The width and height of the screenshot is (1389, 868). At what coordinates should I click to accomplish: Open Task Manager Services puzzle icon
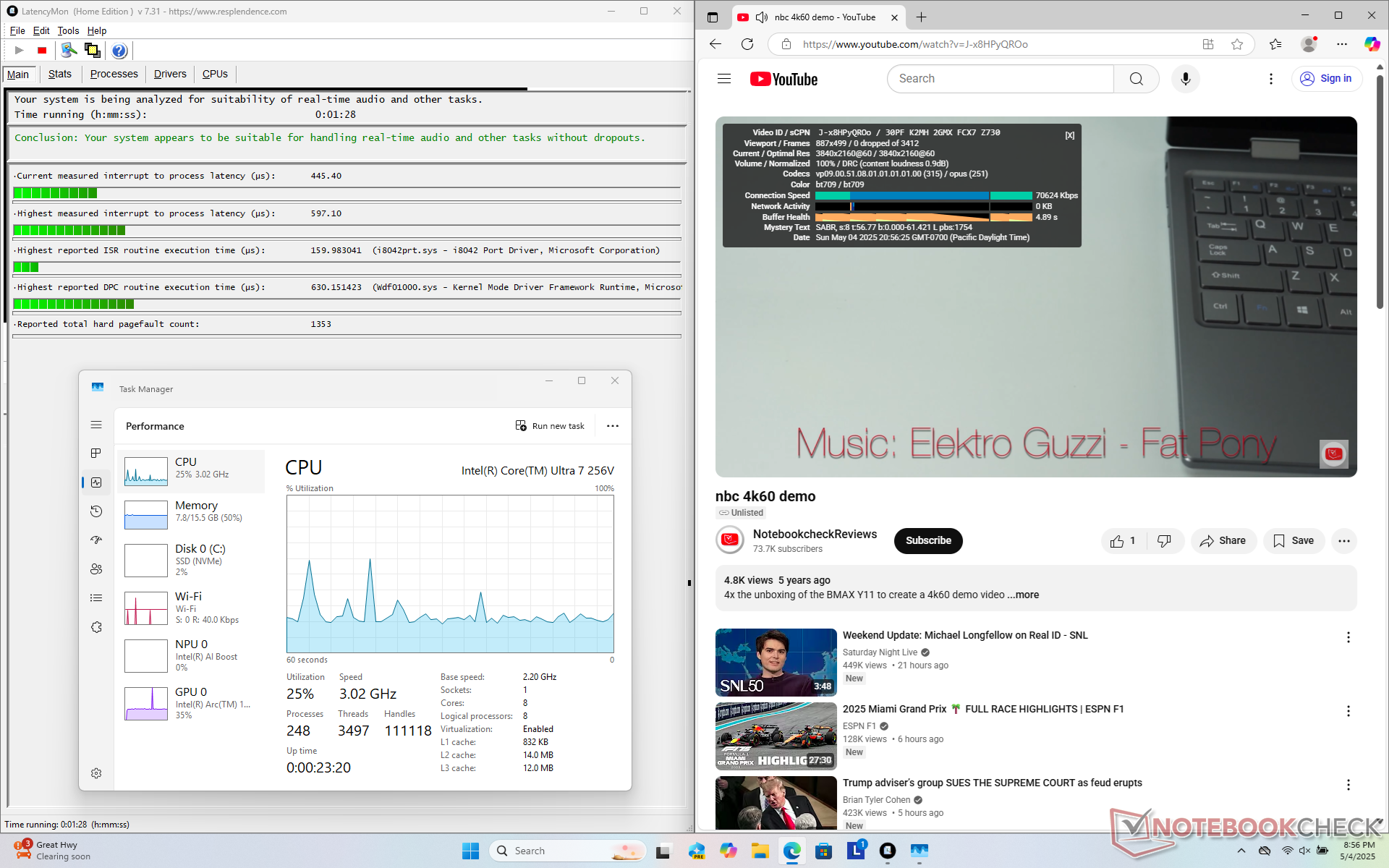coord(96,627)
